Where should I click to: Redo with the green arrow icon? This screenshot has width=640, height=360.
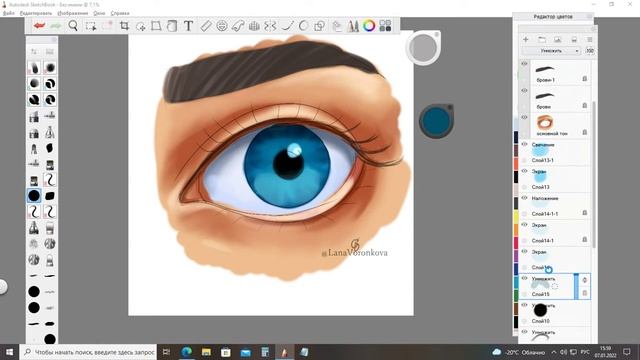56,26
